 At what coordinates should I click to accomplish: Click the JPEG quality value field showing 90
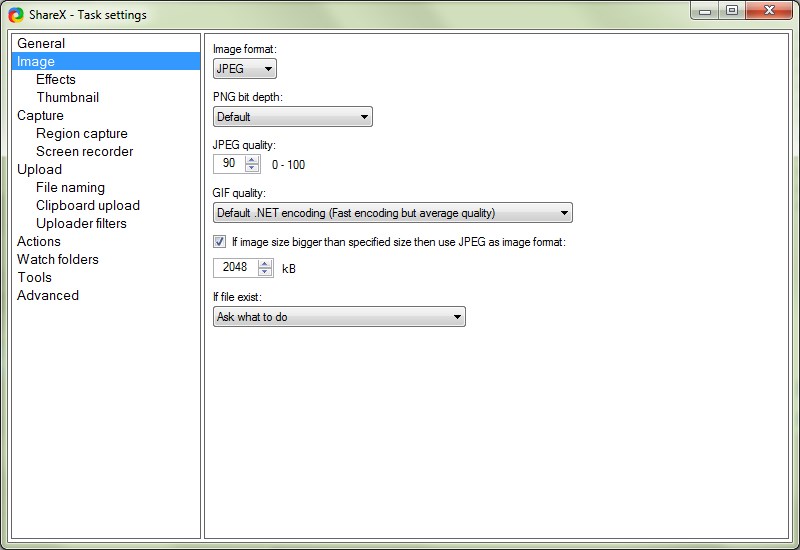pos(229,164)
